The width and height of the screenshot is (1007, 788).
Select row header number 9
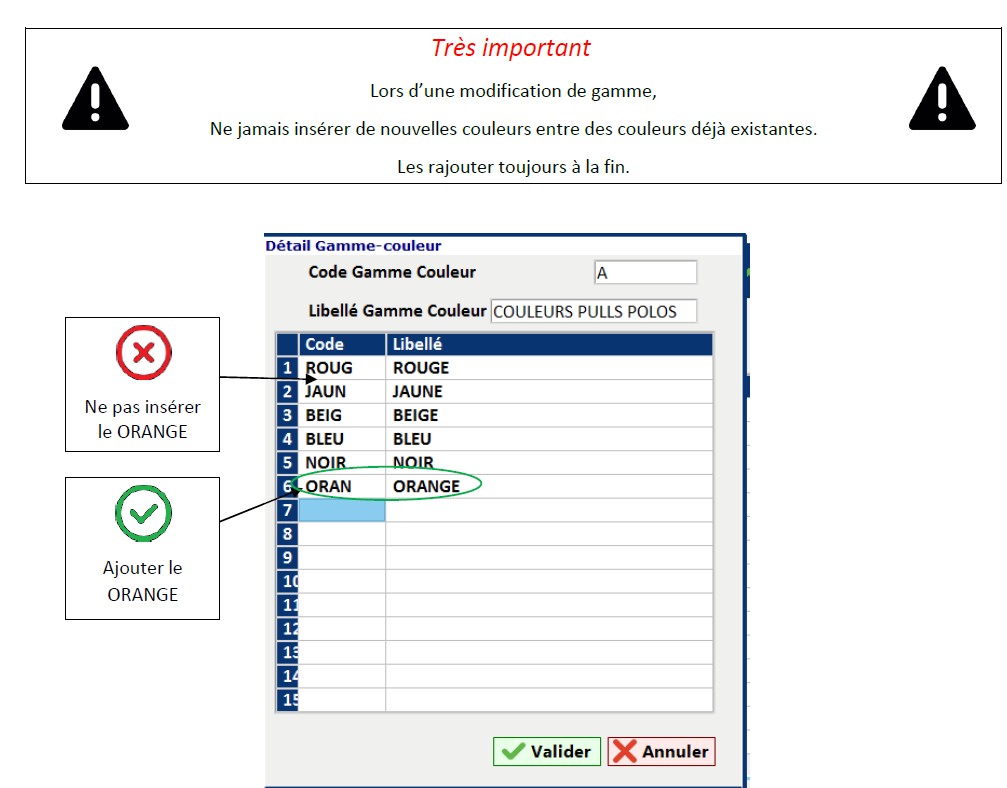(x=287, y=557)
